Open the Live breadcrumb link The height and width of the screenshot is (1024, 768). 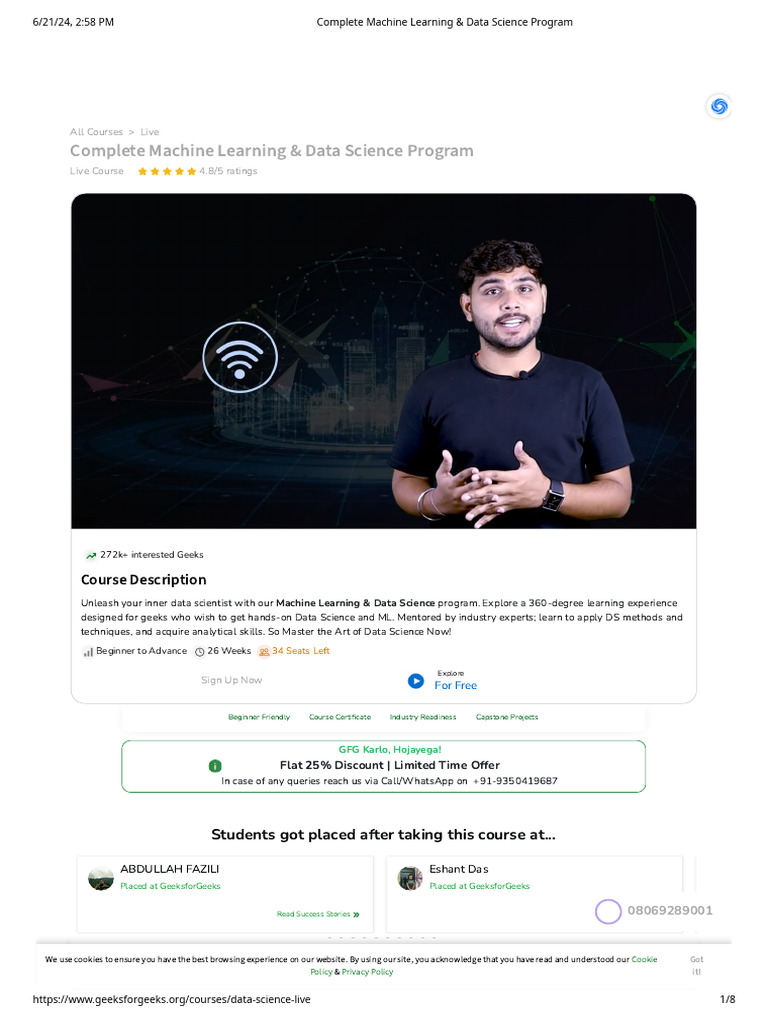coord(150,132)
